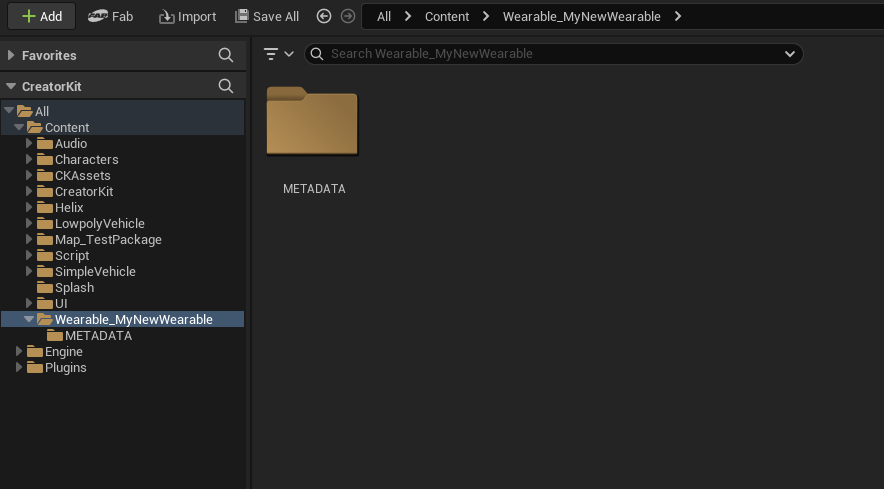Expand the Favorites section
884x489 pixels.
pyautogui.click(x=11, y=55)
